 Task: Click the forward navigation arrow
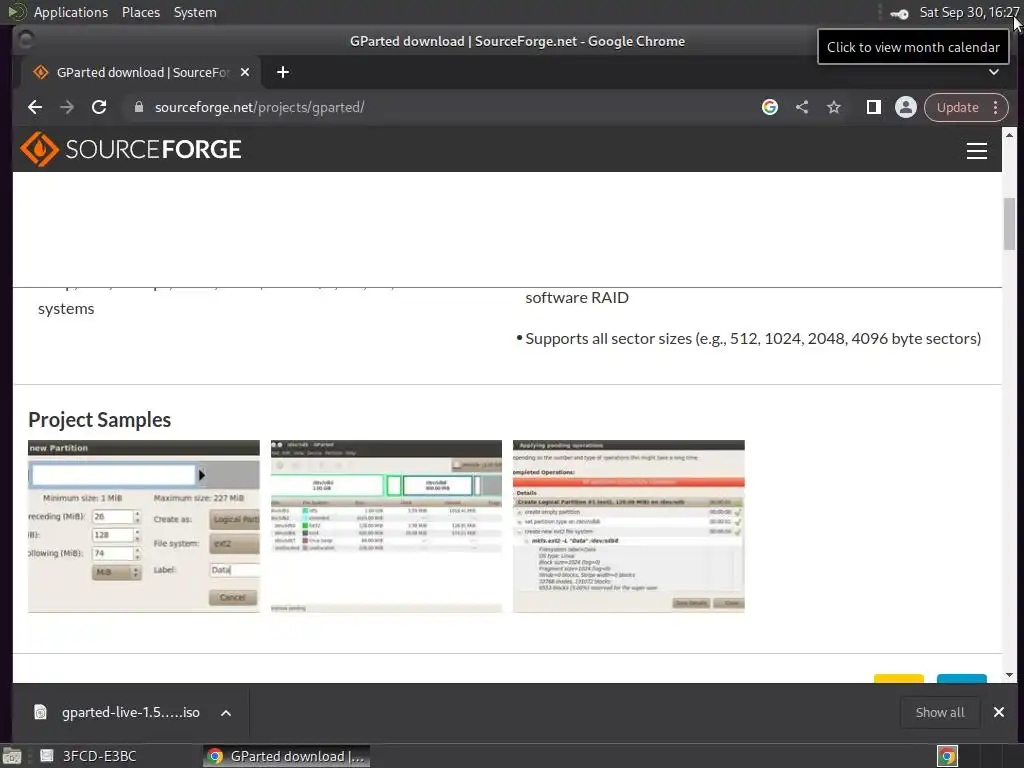click(x=67, y=107)
